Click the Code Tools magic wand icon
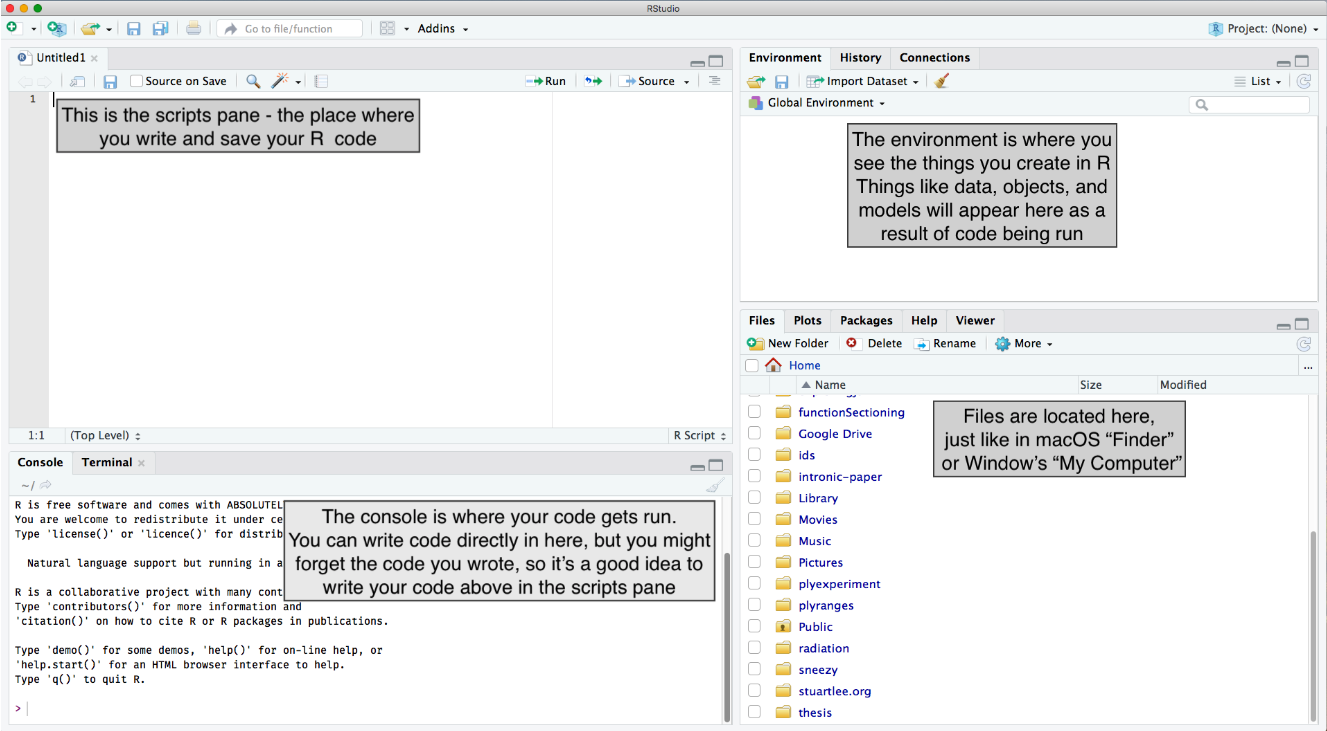Image resolution: width=1327 pixels, height=731 pixels. coord(281,81)
